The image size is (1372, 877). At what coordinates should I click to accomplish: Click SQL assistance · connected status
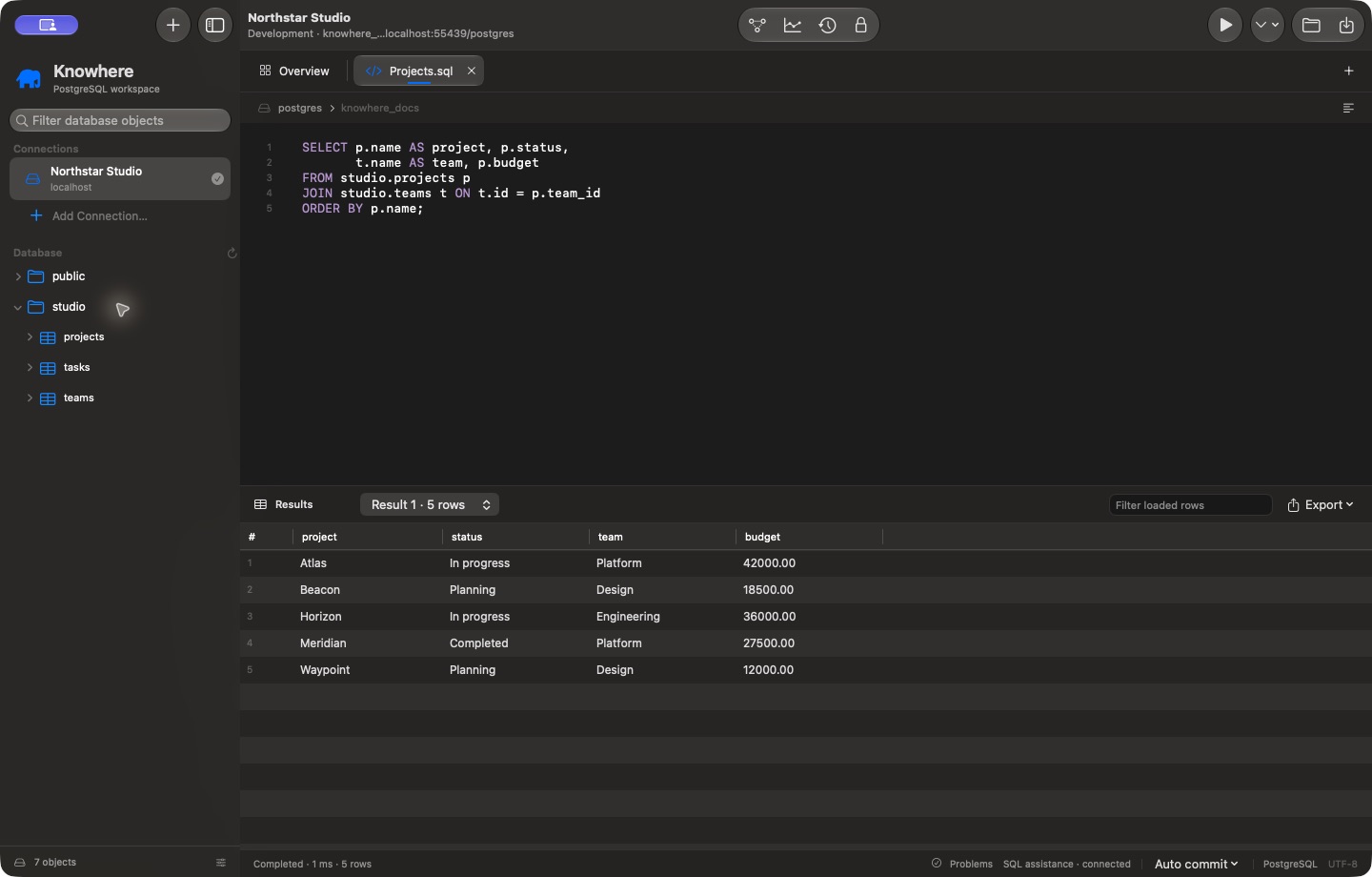point(1066,864)
